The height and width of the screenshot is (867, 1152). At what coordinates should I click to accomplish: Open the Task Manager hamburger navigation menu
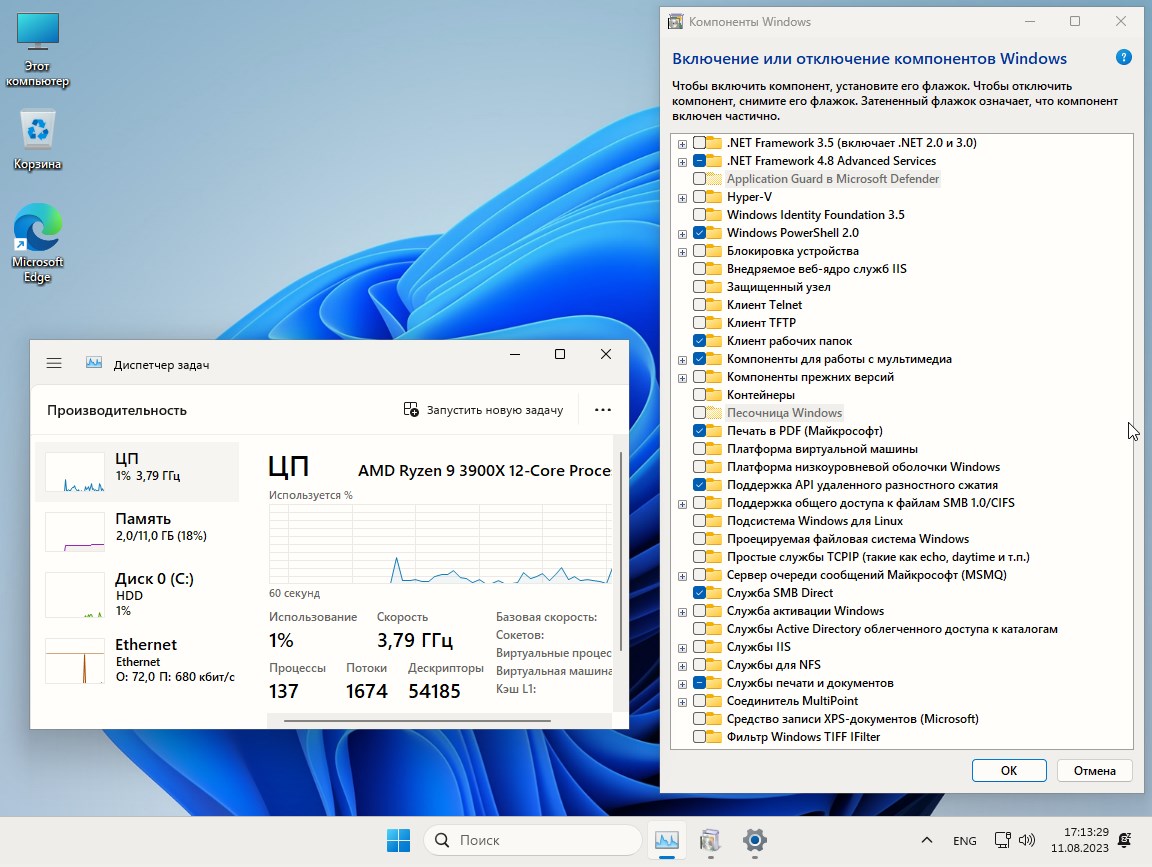click(x=54, y=364)
